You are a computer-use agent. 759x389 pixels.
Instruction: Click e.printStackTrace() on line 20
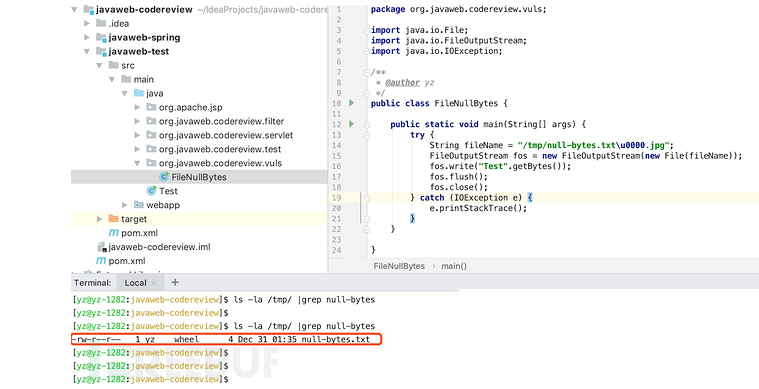478,209
